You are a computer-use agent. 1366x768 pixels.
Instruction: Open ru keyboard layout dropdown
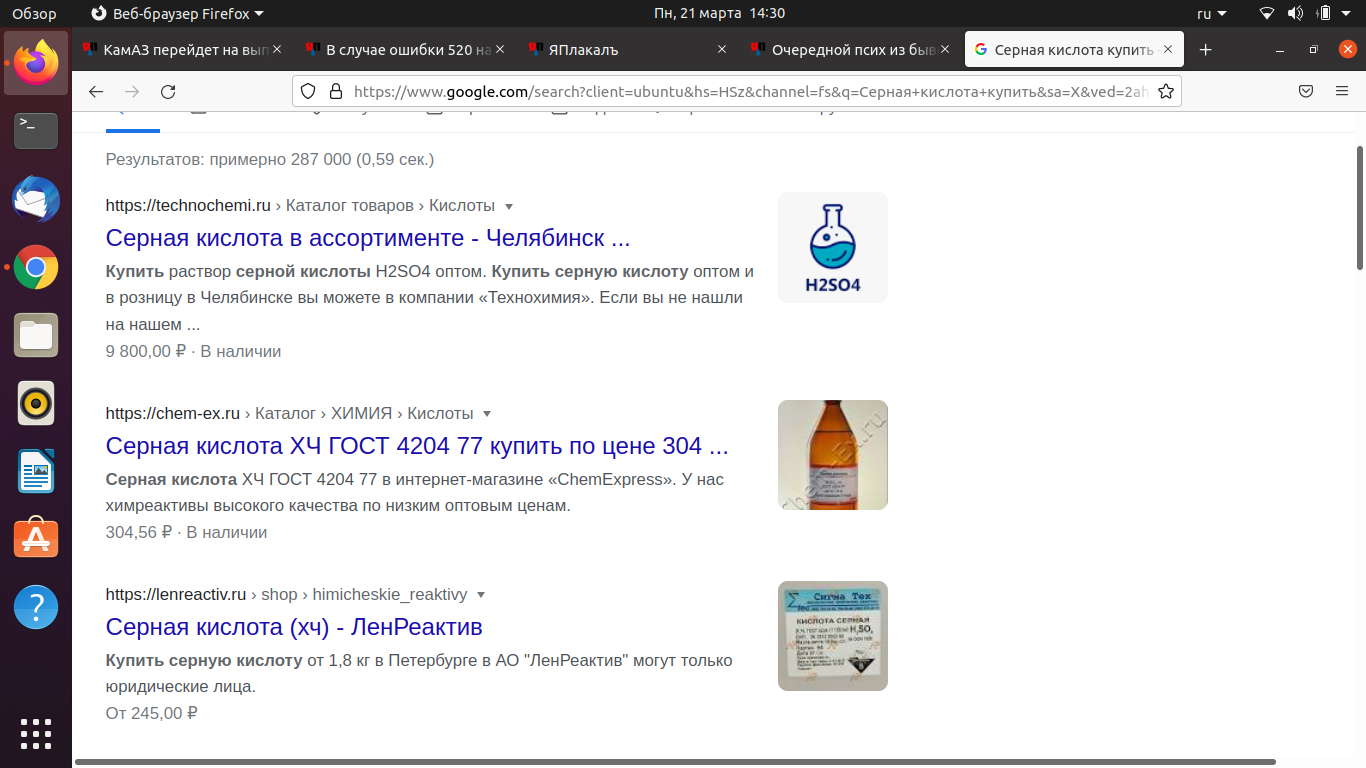click(x=1211, y=13)
